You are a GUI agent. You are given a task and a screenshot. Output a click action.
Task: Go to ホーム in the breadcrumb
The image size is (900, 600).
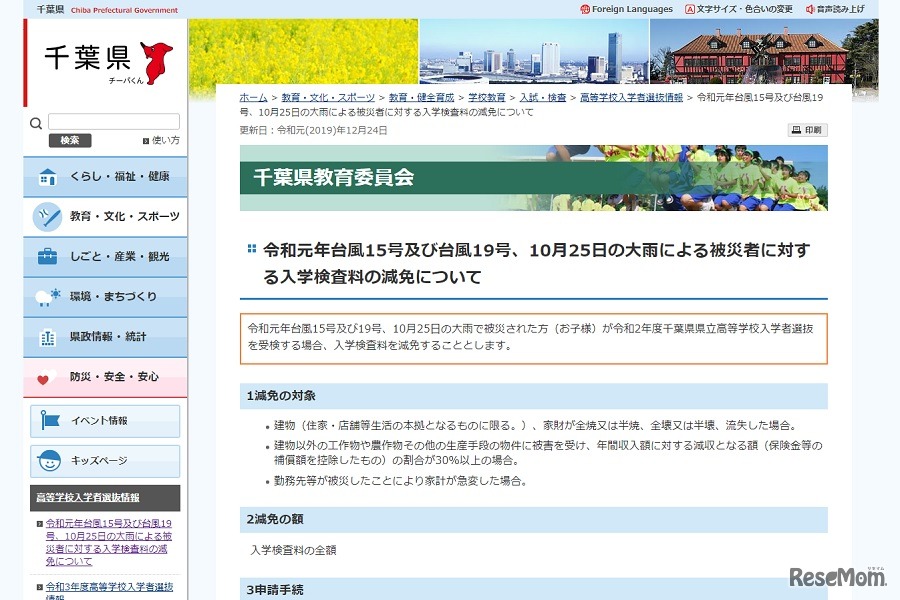tap(253, 97)
